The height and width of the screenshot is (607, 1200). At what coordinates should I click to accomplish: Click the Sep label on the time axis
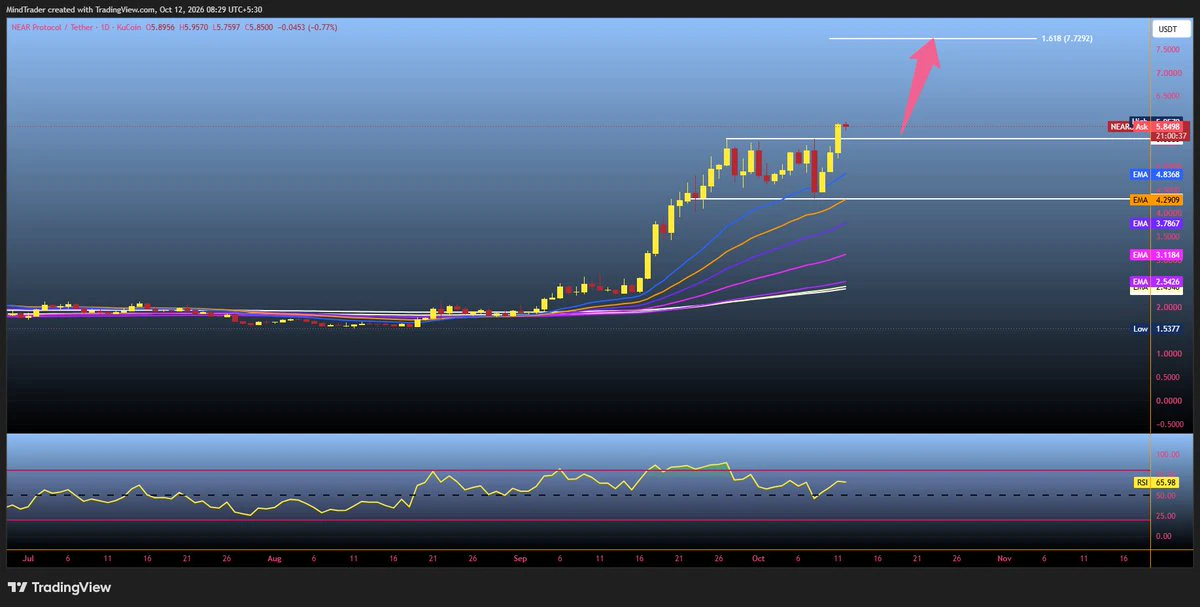[519, 561]
